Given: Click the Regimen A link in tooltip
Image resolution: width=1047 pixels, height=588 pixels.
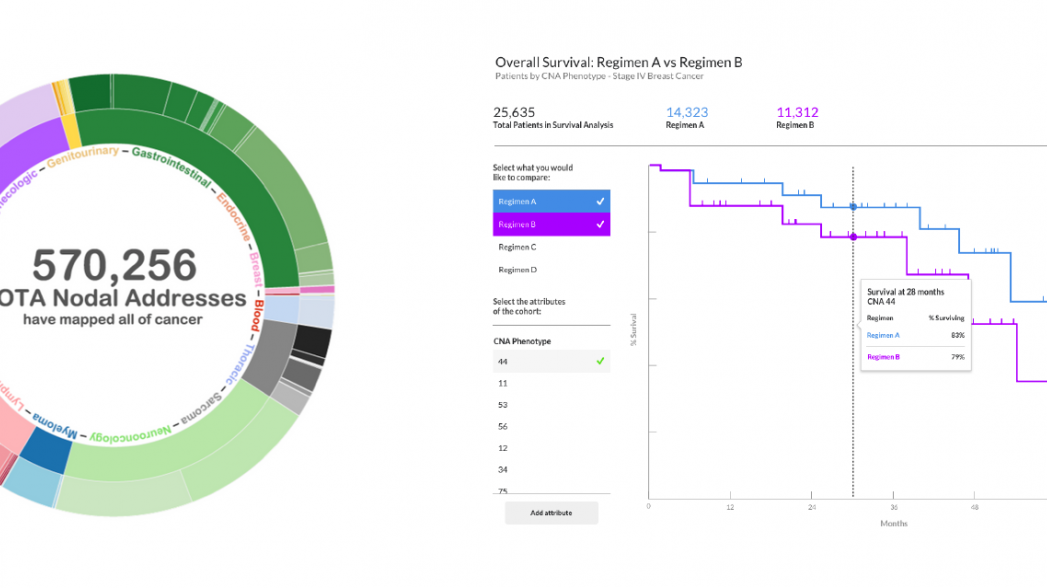Looking at the screenshot, I should (883, 335).
